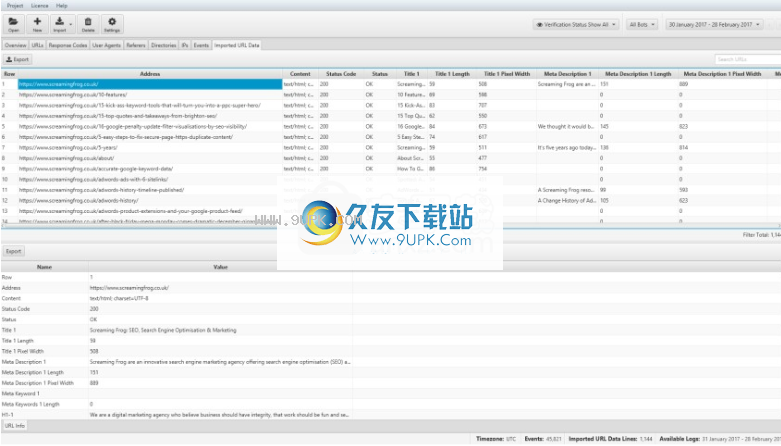Open a project with the Open icon
The image size is (781, 446).
click(x=13, y=24)
